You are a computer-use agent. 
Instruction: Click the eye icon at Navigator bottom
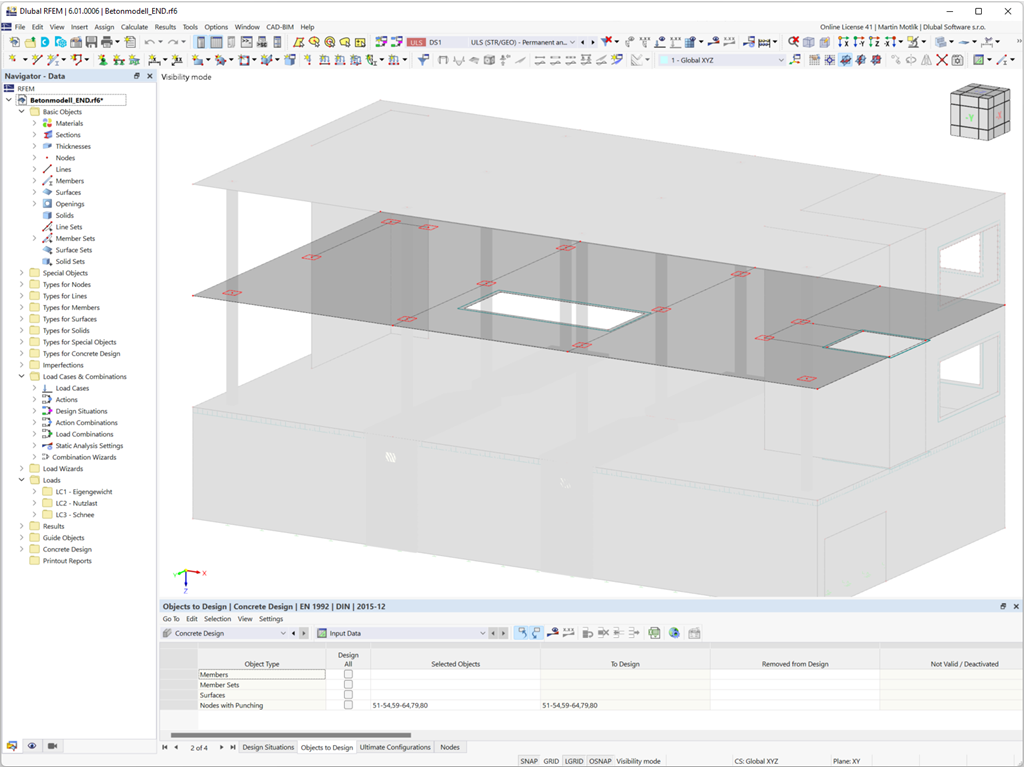[31, 746]
